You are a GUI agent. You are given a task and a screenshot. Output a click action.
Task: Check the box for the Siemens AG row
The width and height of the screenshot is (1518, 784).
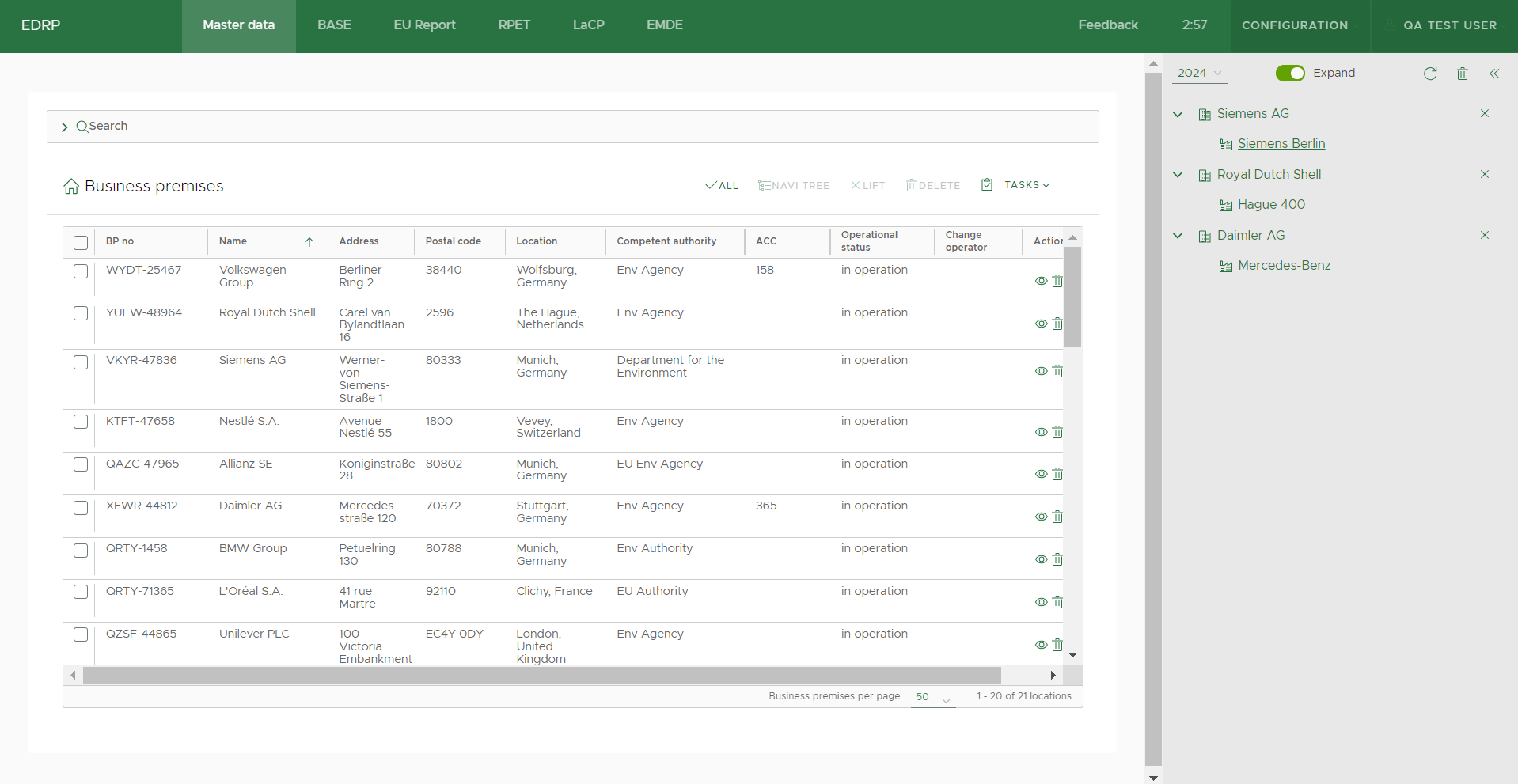[81, 362]
